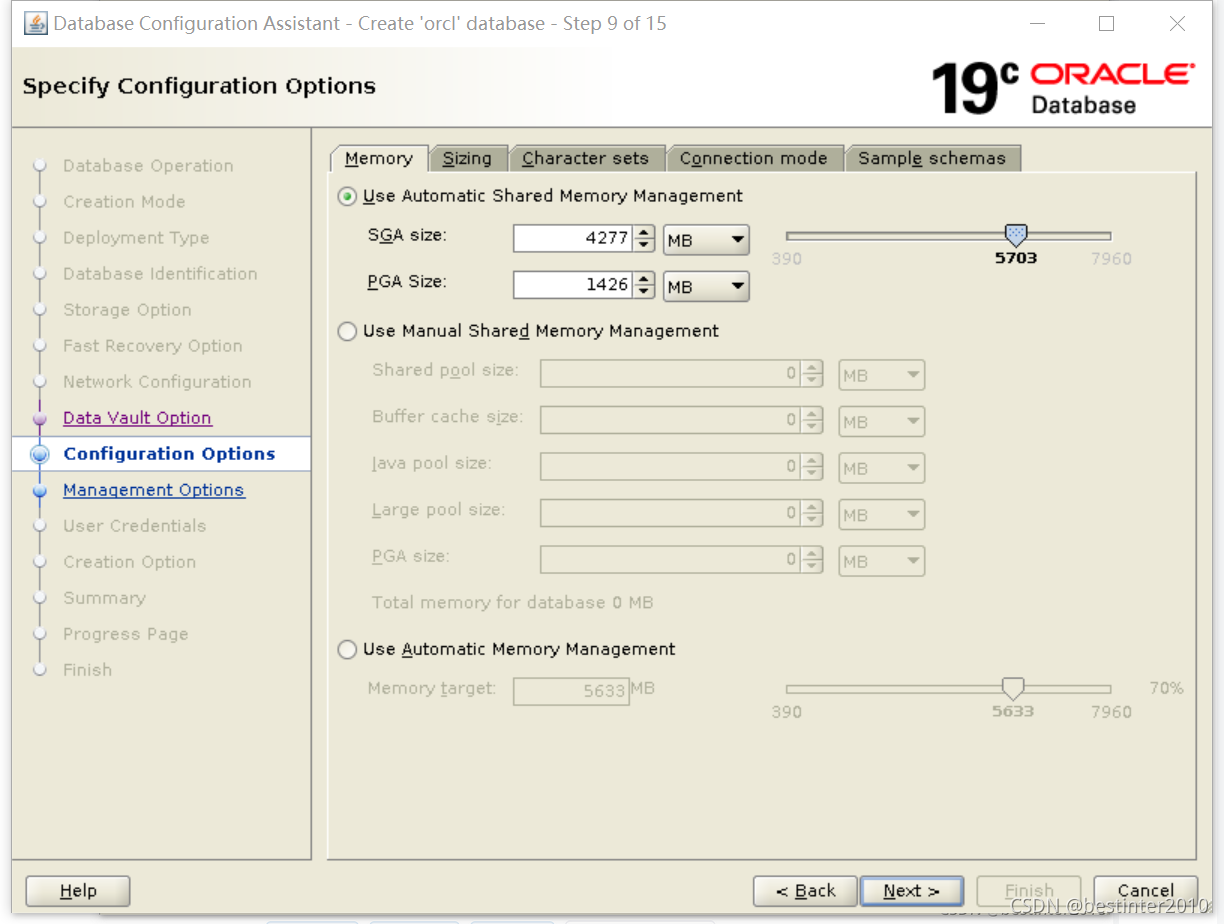Click the Java application icon in title bar

35,23
